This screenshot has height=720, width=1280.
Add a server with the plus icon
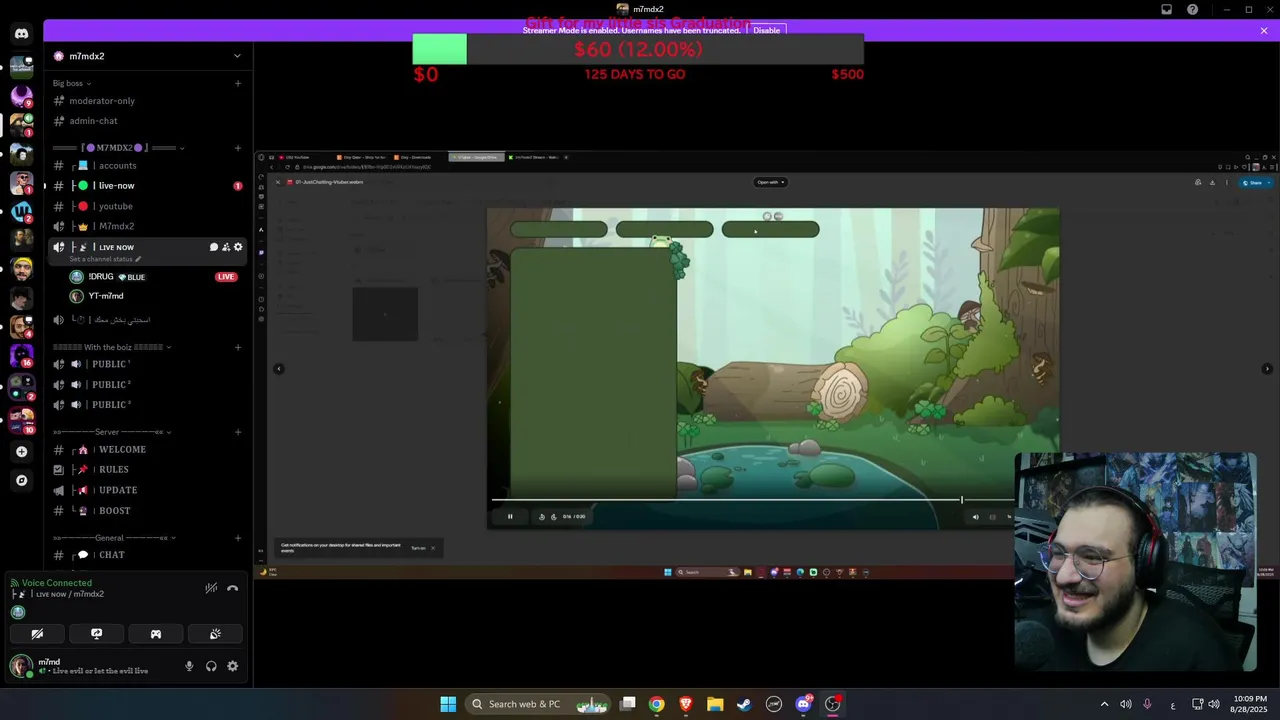(21, 451)
